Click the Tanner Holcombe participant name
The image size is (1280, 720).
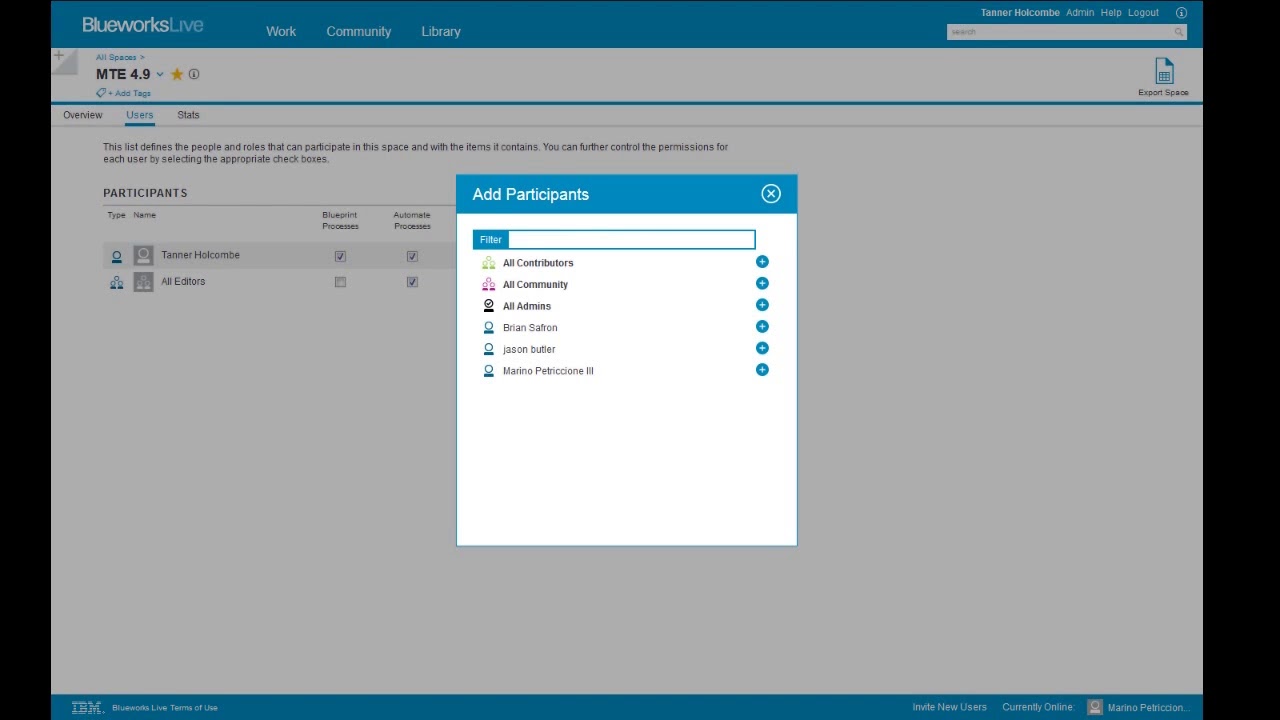(x=200, y=255)
